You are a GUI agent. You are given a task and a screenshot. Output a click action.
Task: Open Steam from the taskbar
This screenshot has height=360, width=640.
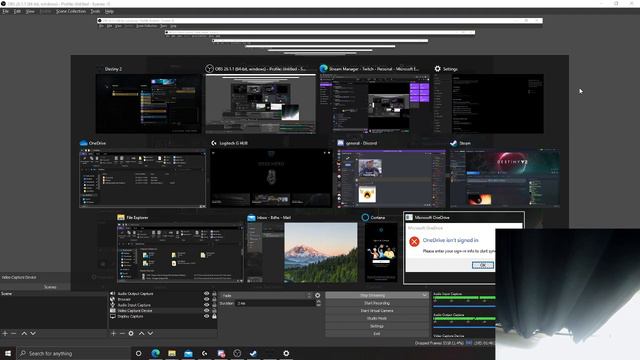253,353
